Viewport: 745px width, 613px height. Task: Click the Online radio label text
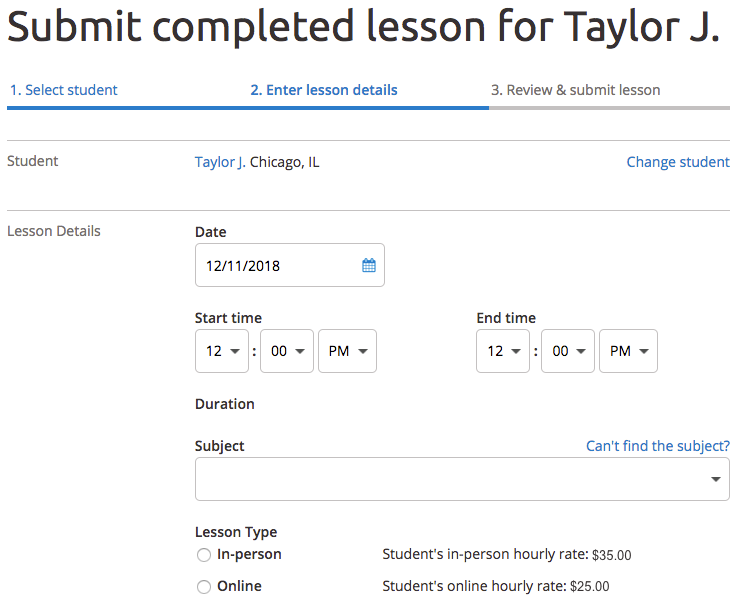pos(239,587)
